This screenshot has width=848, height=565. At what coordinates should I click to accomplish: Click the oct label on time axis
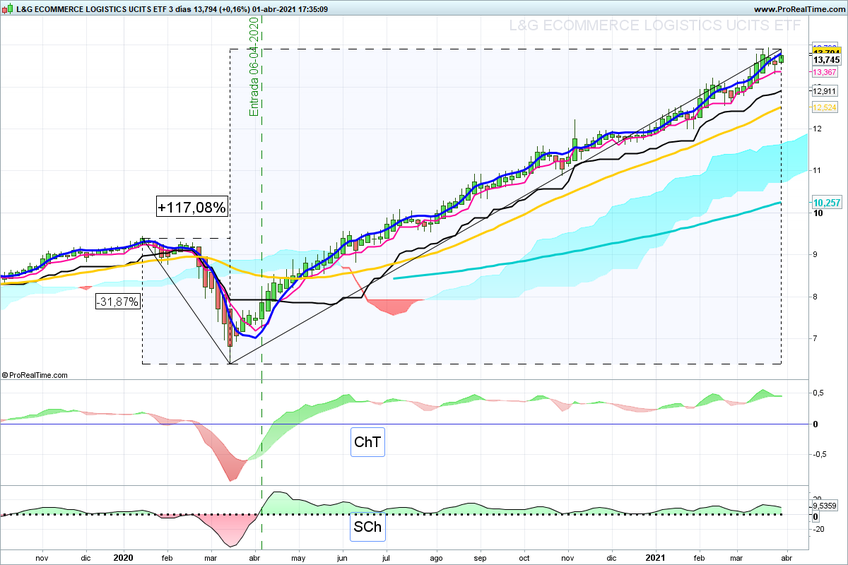coord(524,559)
